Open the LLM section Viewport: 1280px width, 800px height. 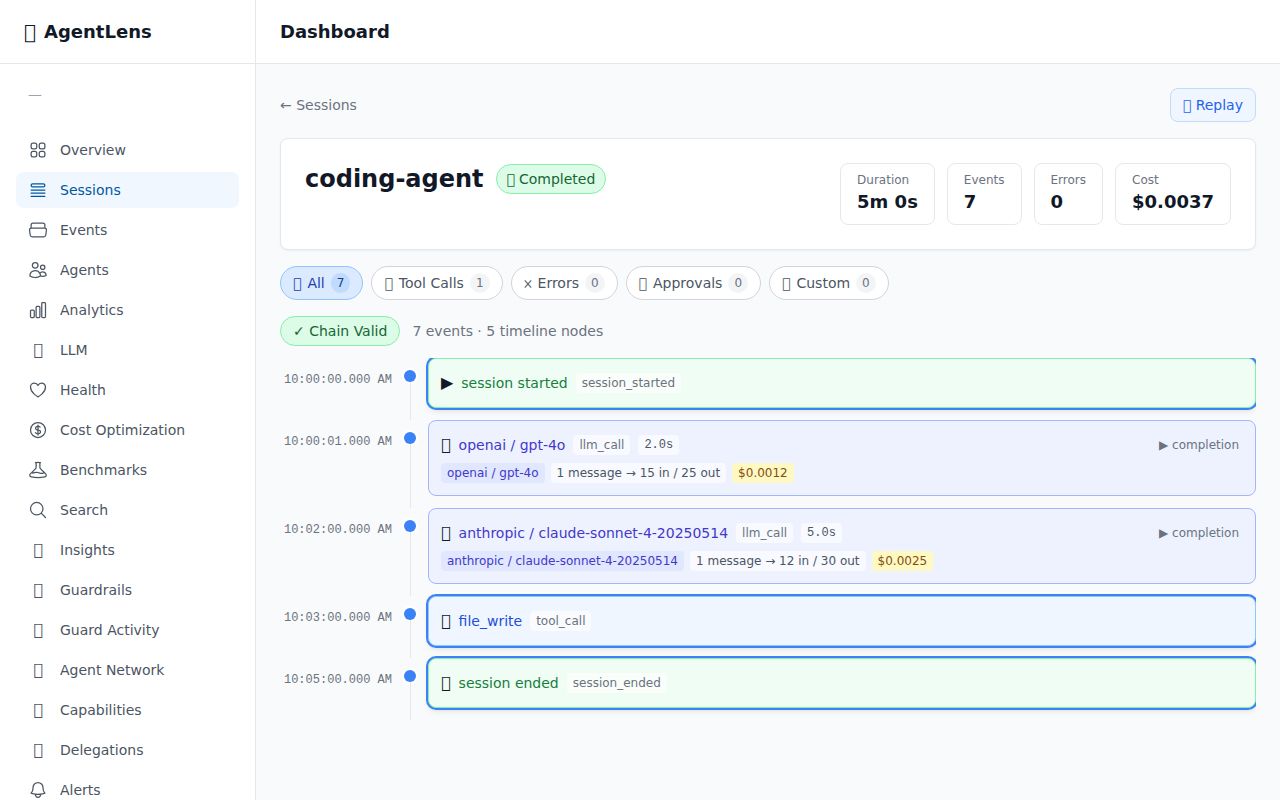(x=127, y=350)
